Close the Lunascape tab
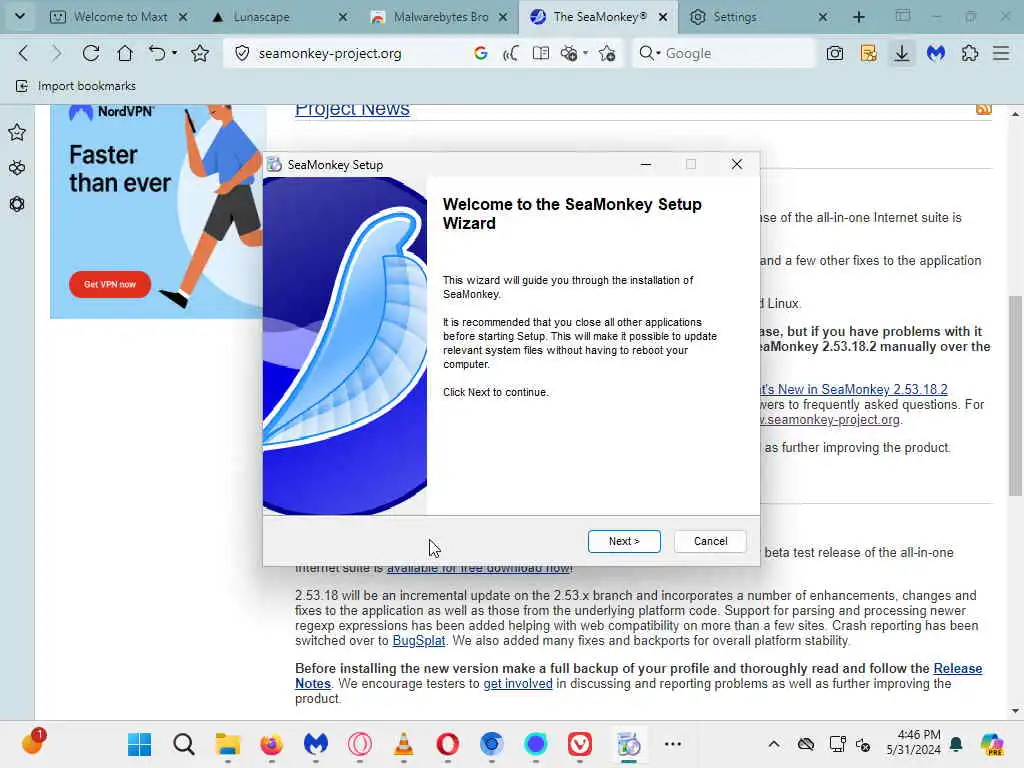The image size is (1024, 768). click(x=343, y=17)
